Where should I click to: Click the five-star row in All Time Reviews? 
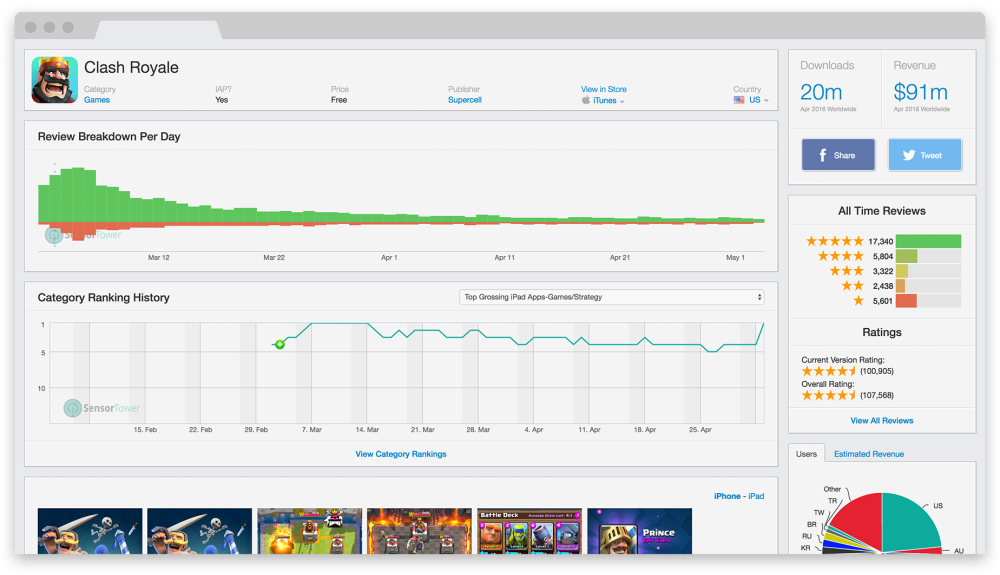[834, 241]
